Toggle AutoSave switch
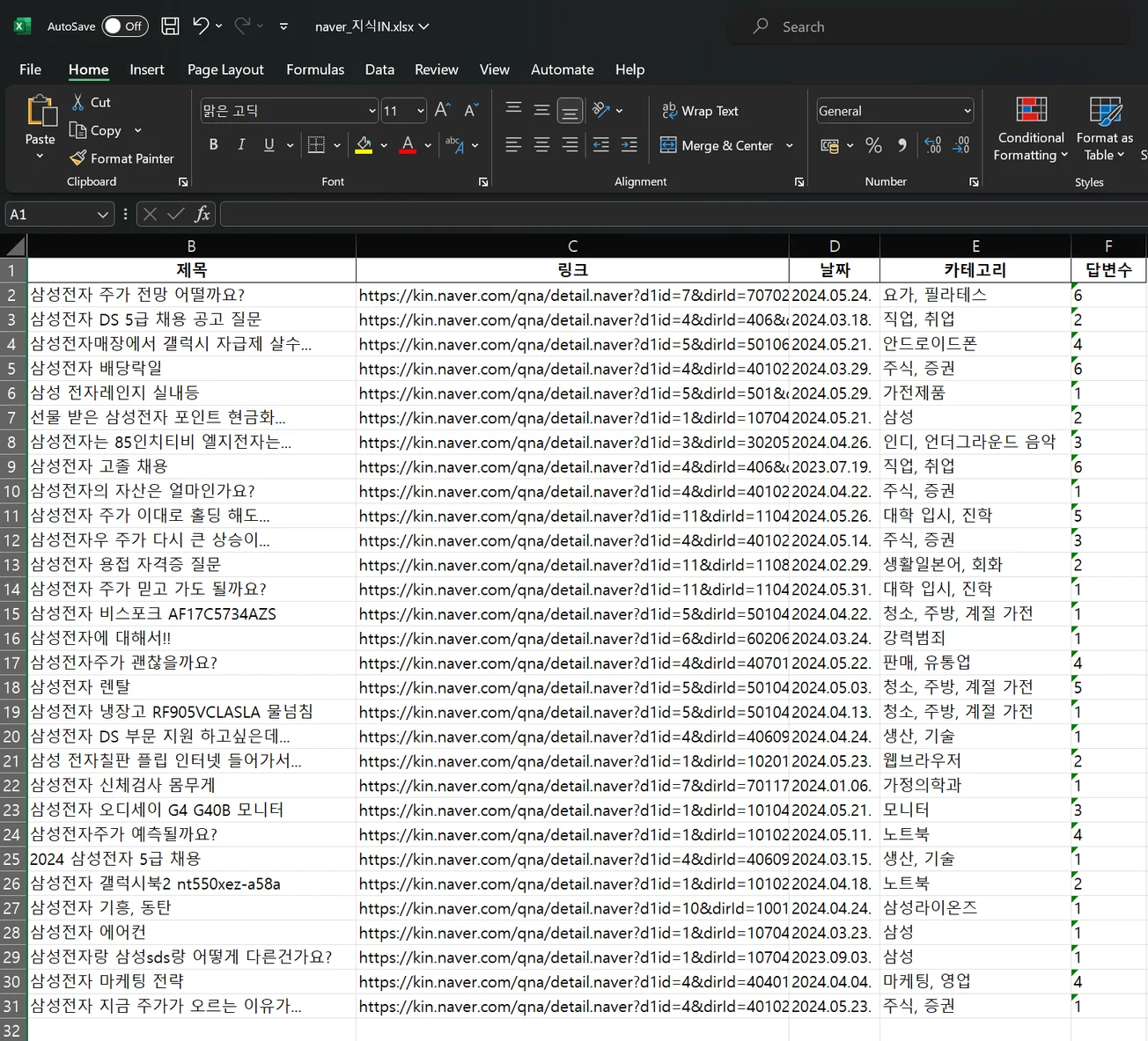 point(123,26)
